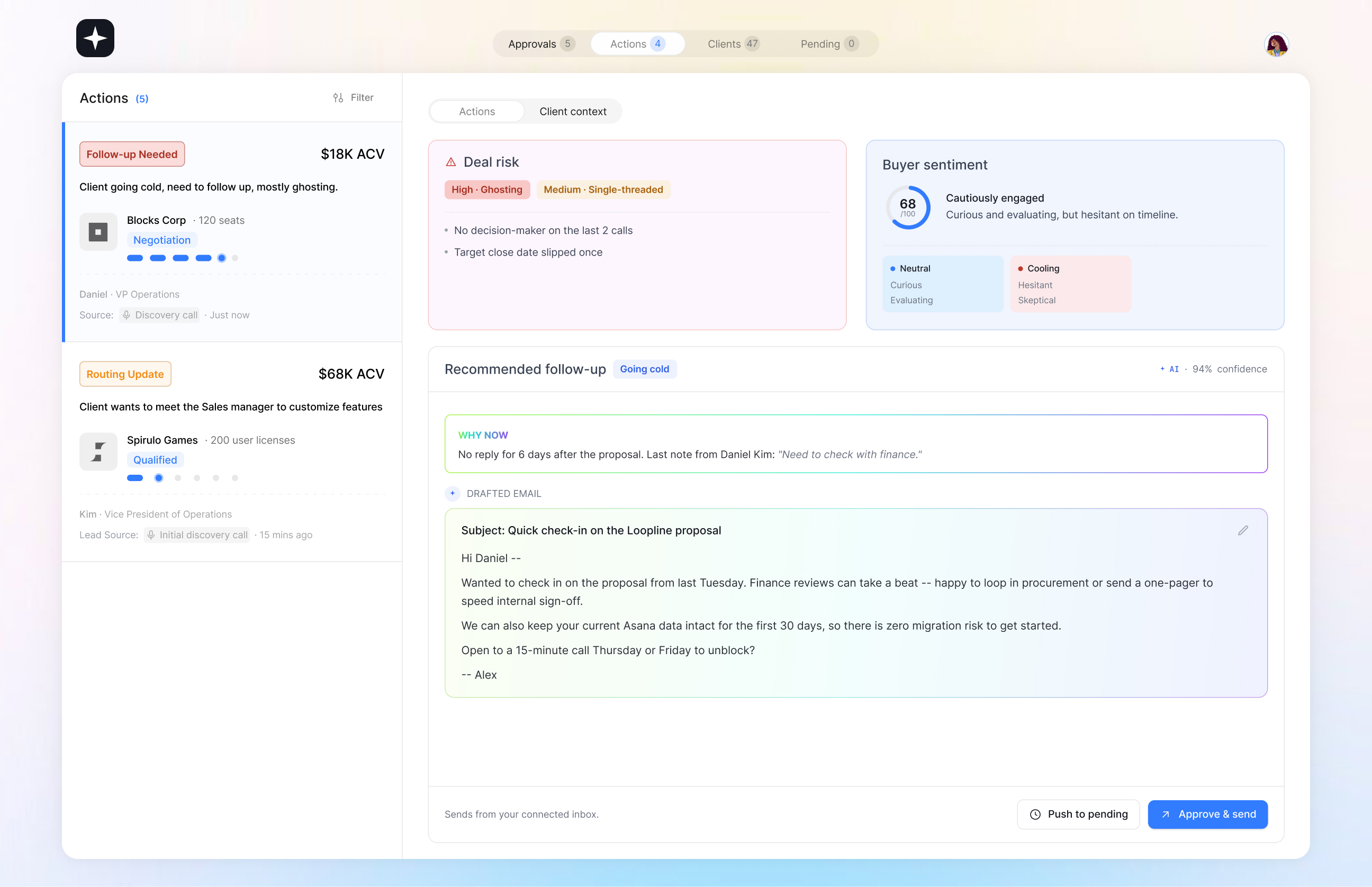Click the Going cold badge
The height and width of the screenshot is (887, 1372).
pos(645,369)
